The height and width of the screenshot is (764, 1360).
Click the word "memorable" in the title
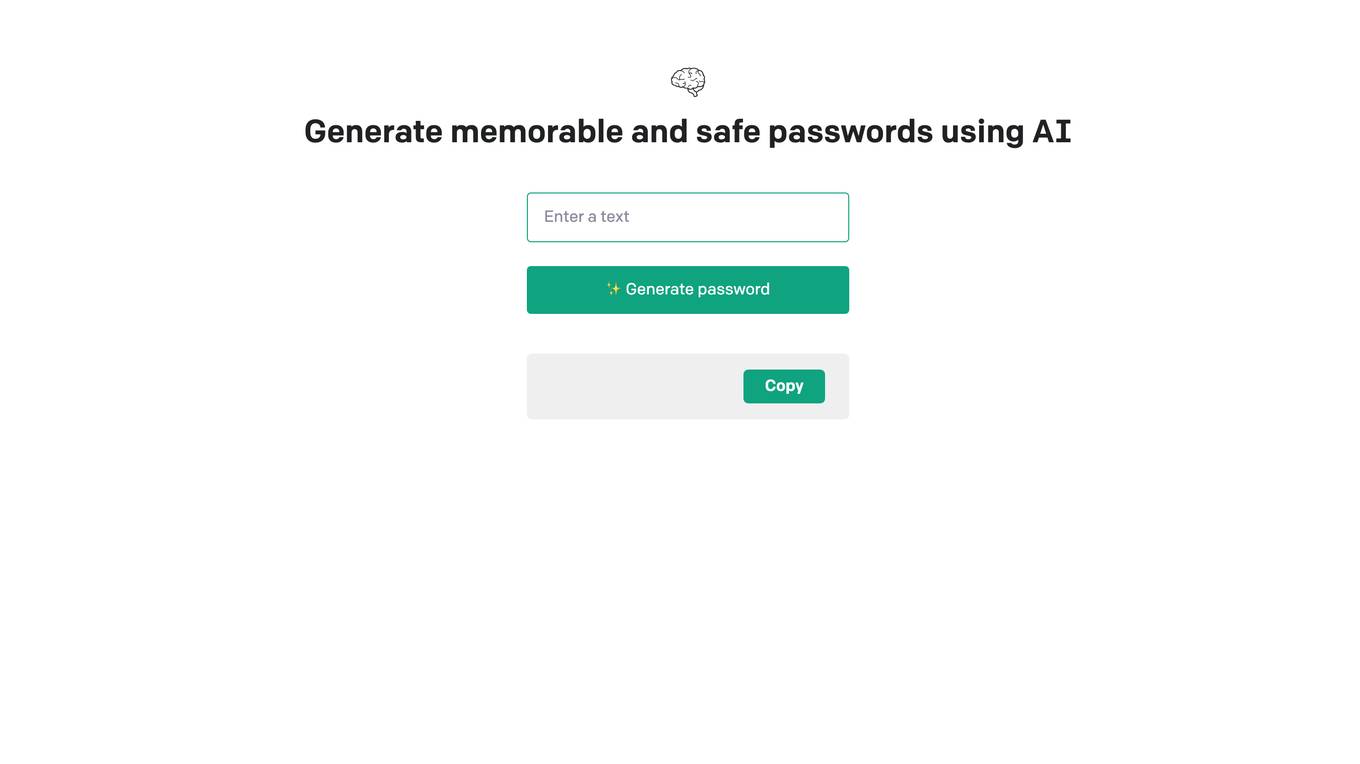pyautogui.click(x=537, y=131)
